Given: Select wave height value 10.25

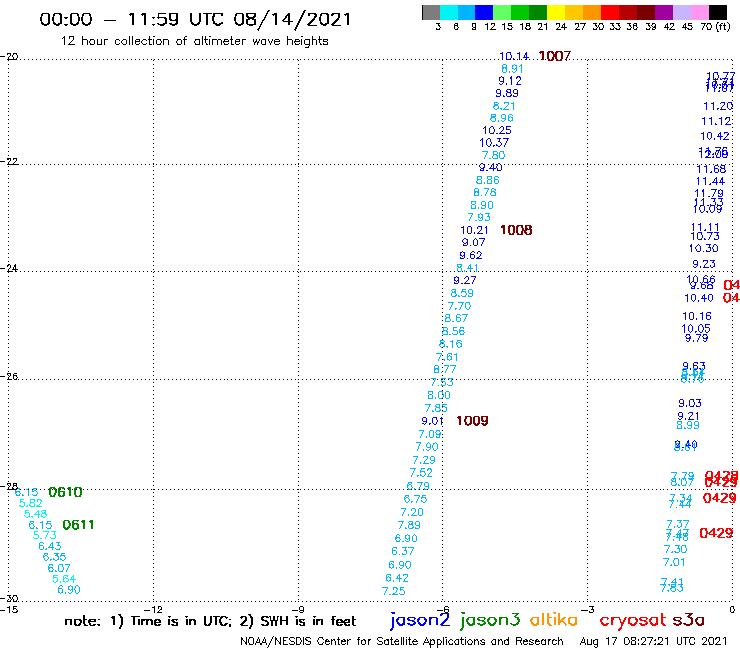Looking at the screenshot, I should point(496,130).
